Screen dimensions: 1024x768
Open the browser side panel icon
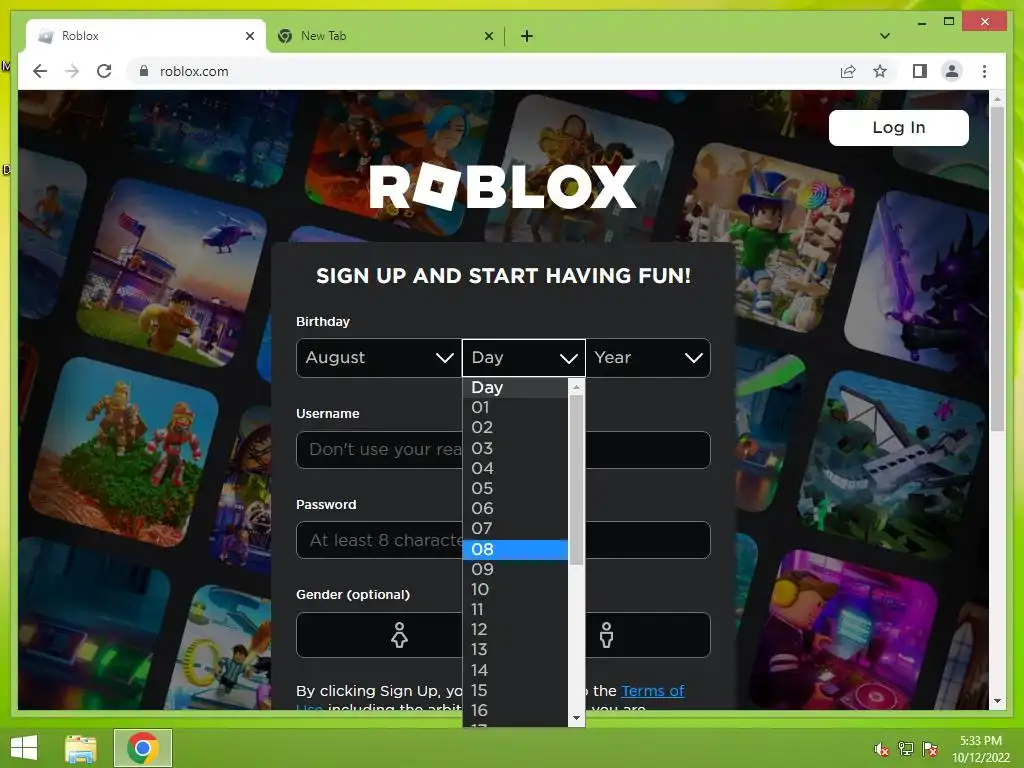[x=920, y=71]
